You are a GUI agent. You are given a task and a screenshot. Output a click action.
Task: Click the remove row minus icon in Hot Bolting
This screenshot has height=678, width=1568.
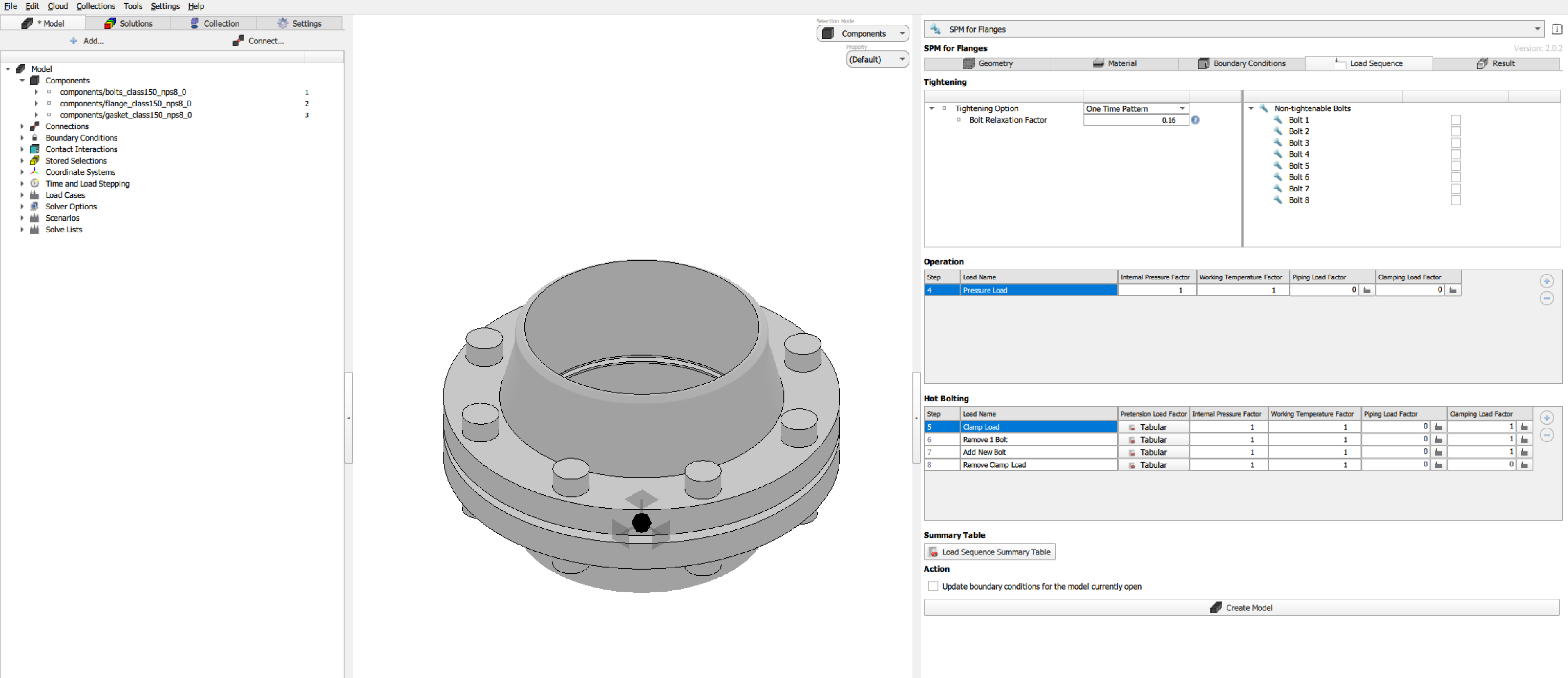[1546, 435]
